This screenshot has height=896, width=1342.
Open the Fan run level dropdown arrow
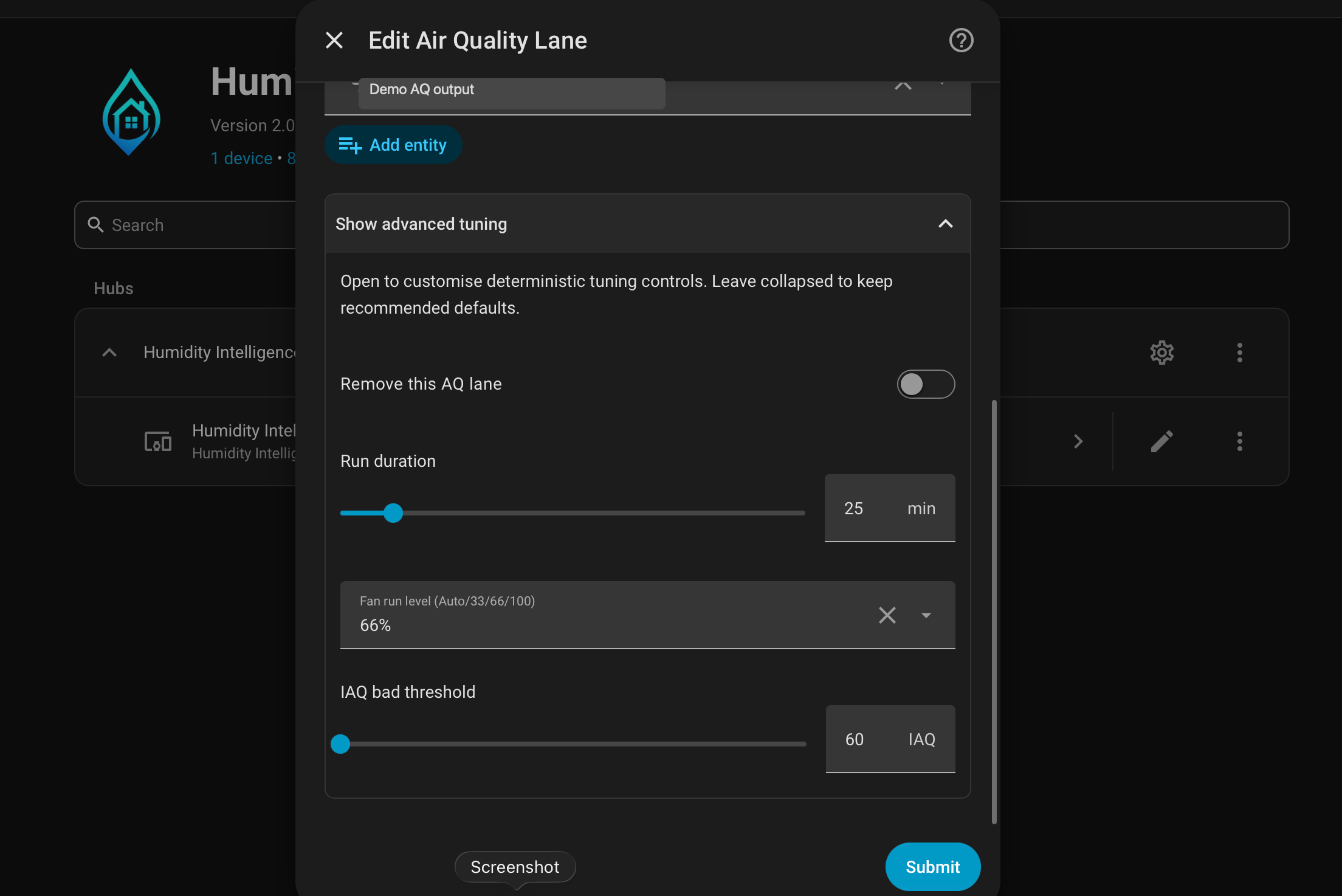pyautogui.click(x=926, y=615)
